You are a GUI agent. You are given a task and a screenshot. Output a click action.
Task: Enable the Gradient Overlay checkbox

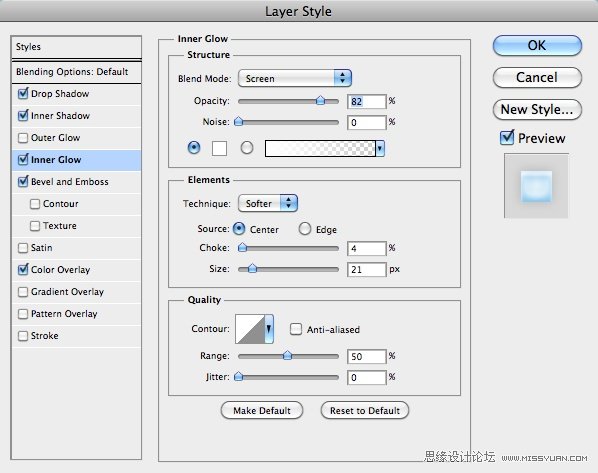pos(23,292)
